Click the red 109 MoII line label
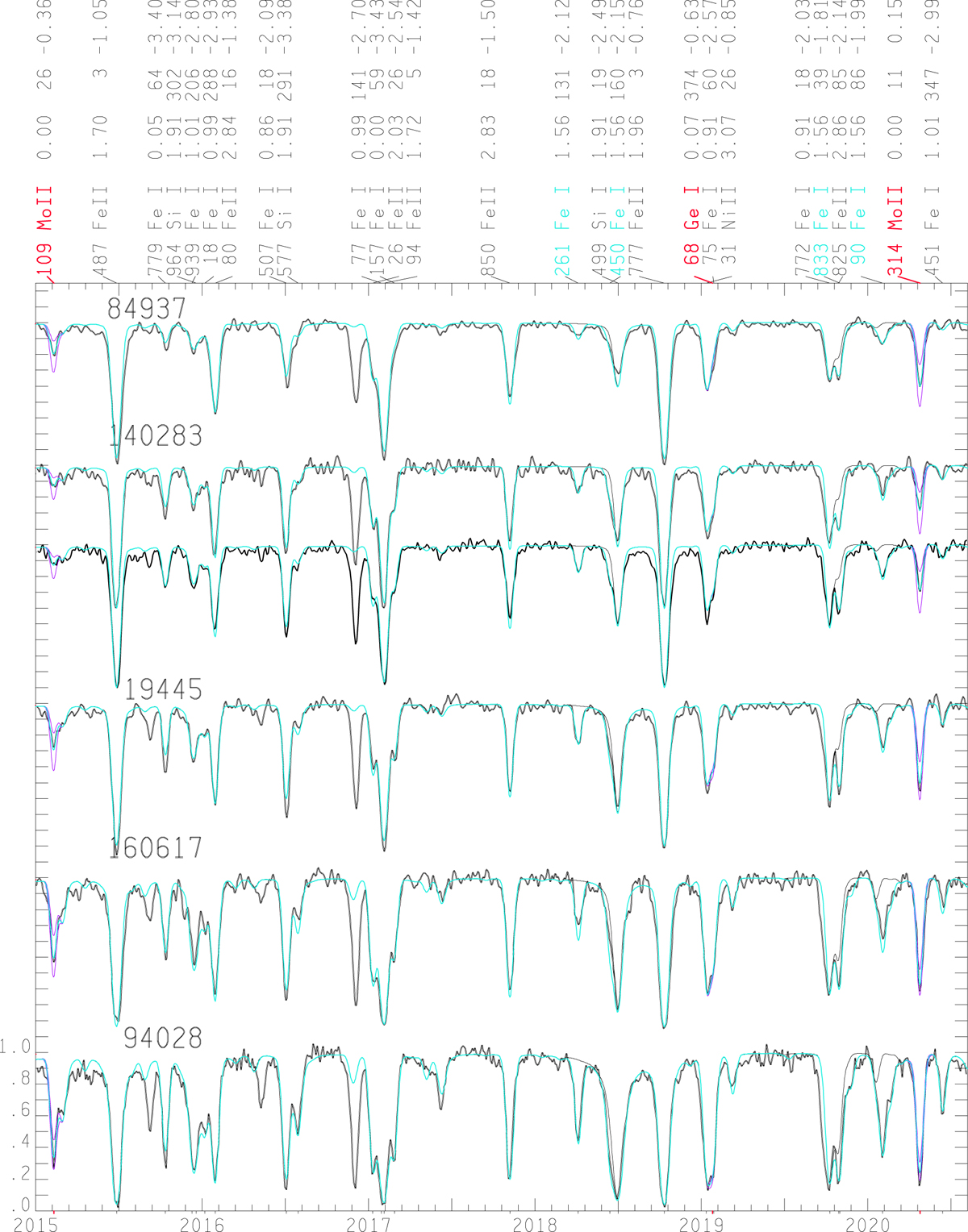 (x=44, y=232)
